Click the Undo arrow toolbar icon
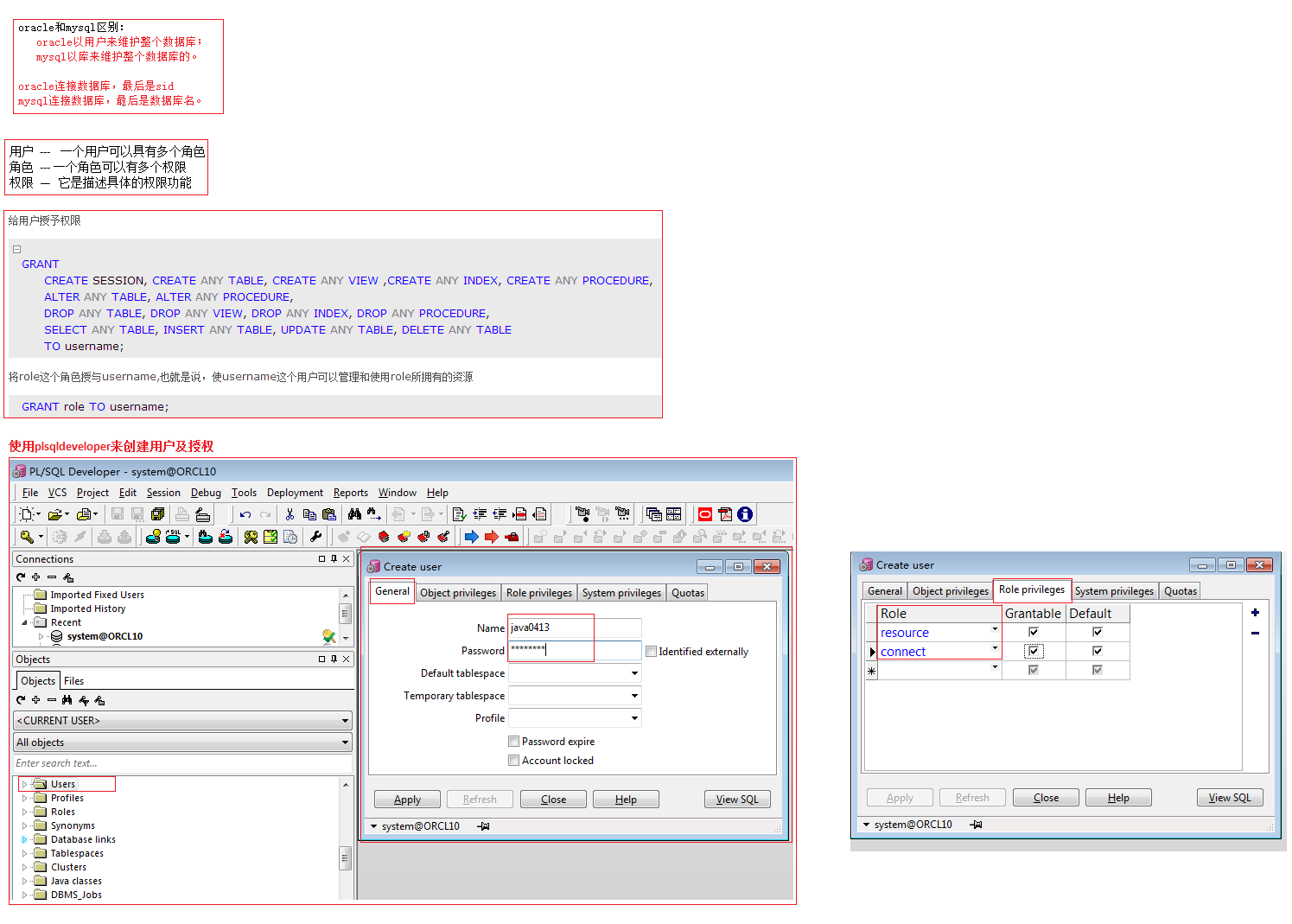Screen dimensions: 1292x924 click(x=245, y=514)
